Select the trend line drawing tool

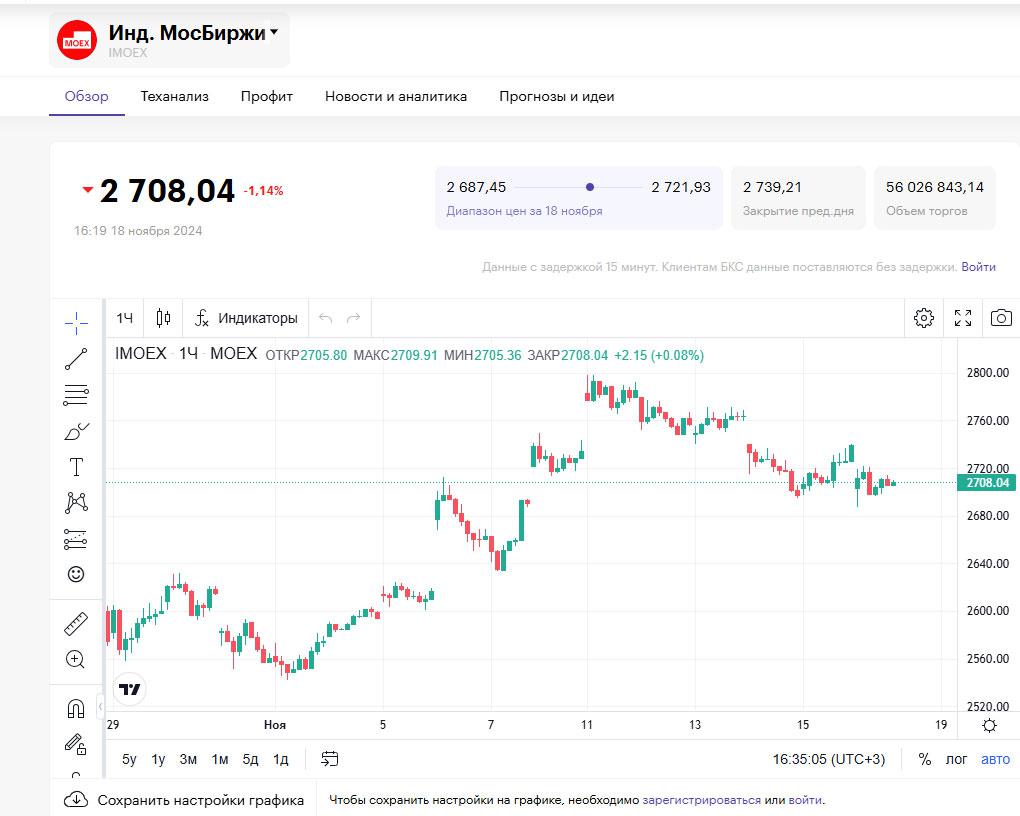point(76,359)
